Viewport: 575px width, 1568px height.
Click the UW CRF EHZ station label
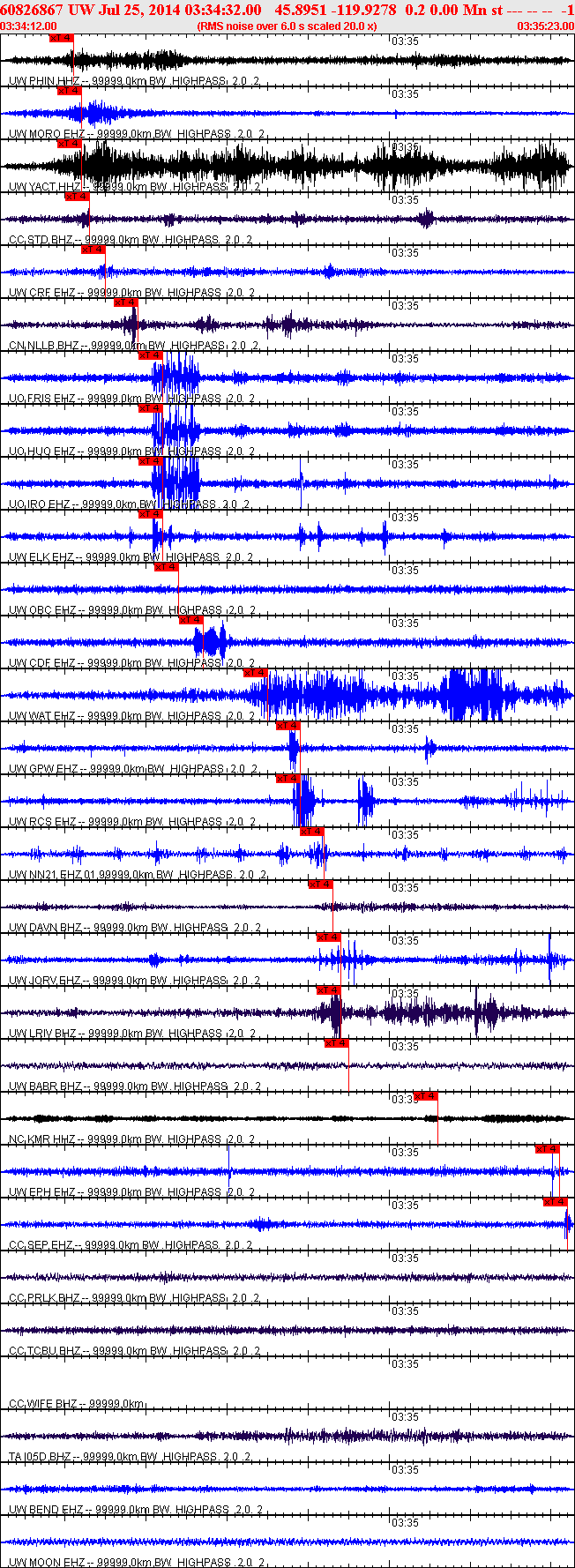click(132, 293)
